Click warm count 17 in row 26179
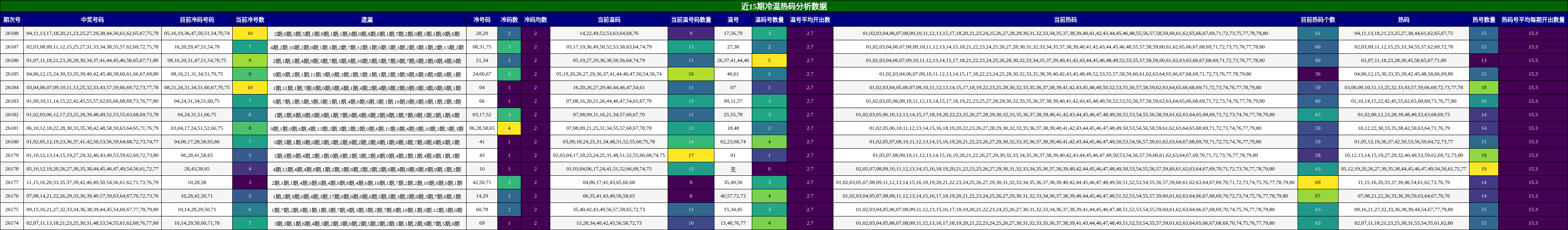The height and width of the screenshot is (230, 1568). pos(691,155)
